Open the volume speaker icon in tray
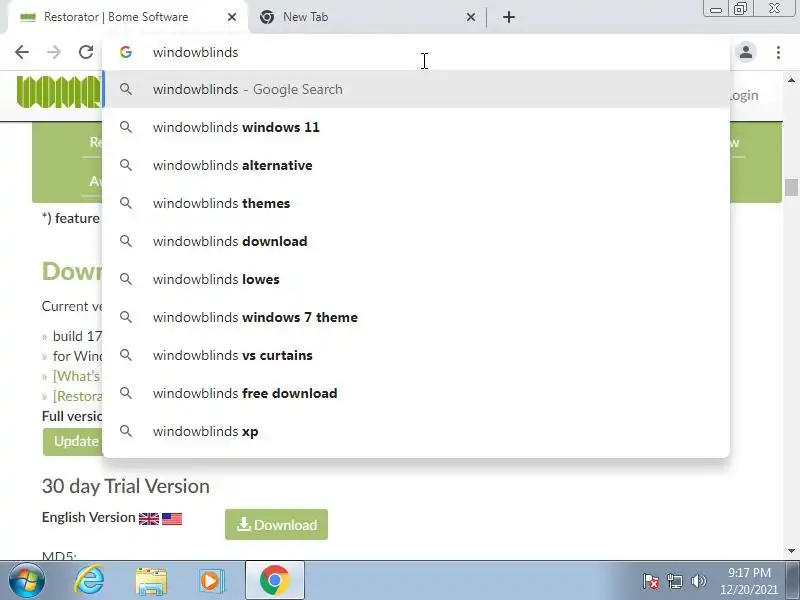Image resolution: width=800 pixels, height=600 pixels. tap(698, 581)
